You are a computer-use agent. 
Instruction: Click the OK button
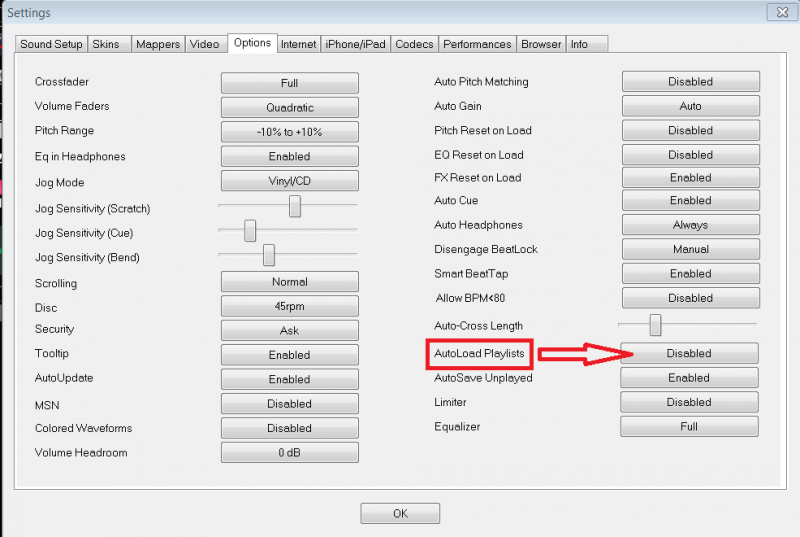coord(400,513)
